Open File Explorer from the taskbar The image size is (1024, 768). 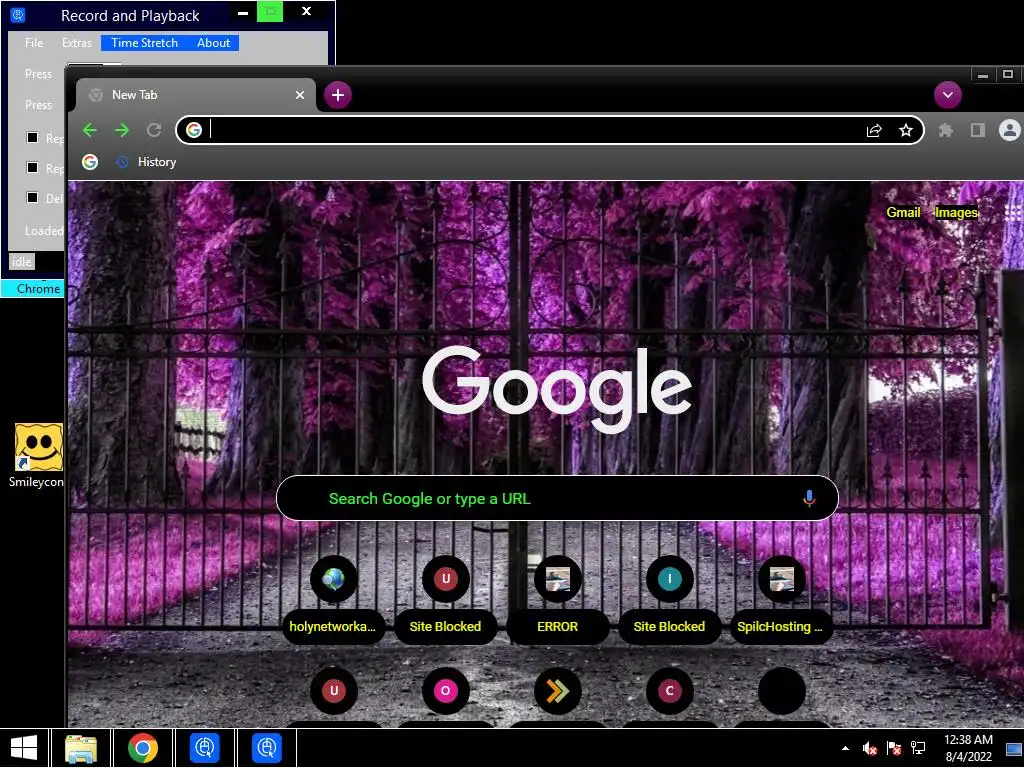(x=81, y=748)
